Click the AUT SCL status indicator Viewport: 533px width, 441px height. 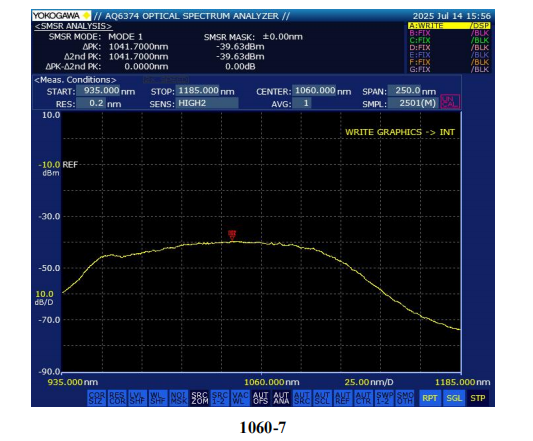(322, 398)
